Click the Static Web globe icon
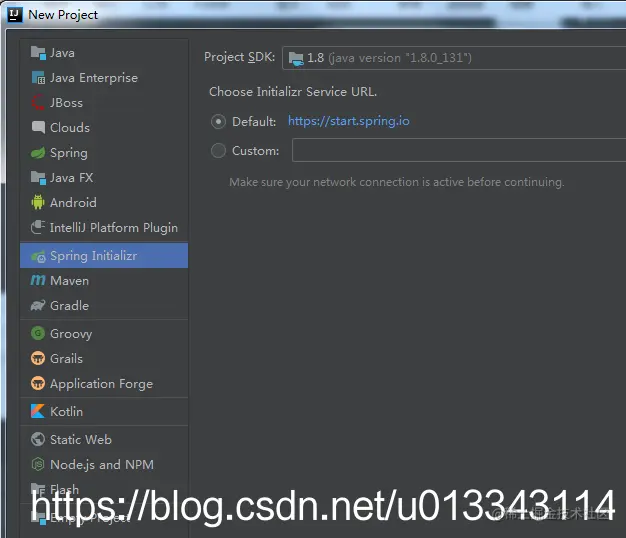The image size is (626, 538). click(x=38, y=439)
